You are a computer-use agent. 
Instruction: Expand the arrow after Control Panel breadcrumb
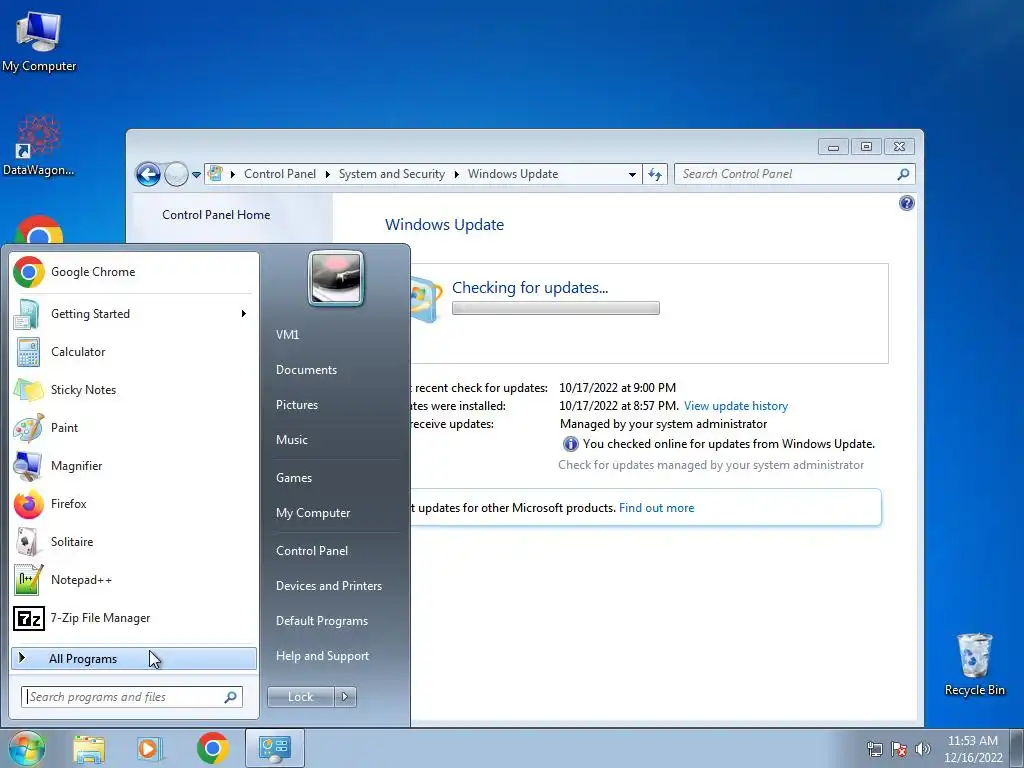[327, 174]
